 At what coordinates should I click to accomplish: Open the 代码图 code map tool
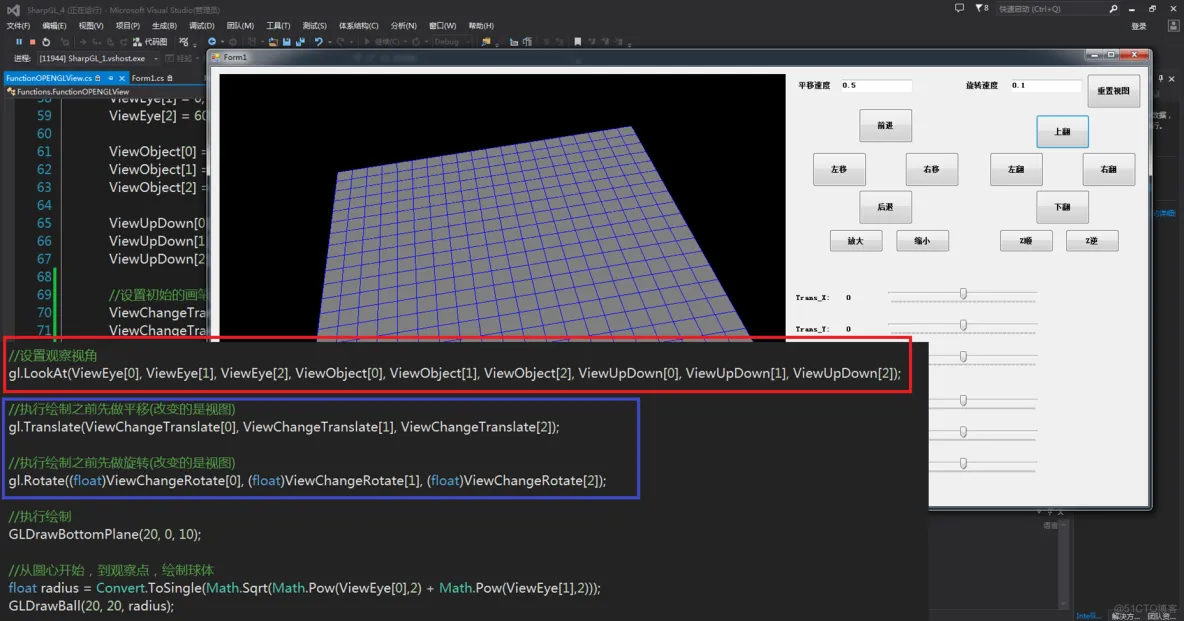150,42
